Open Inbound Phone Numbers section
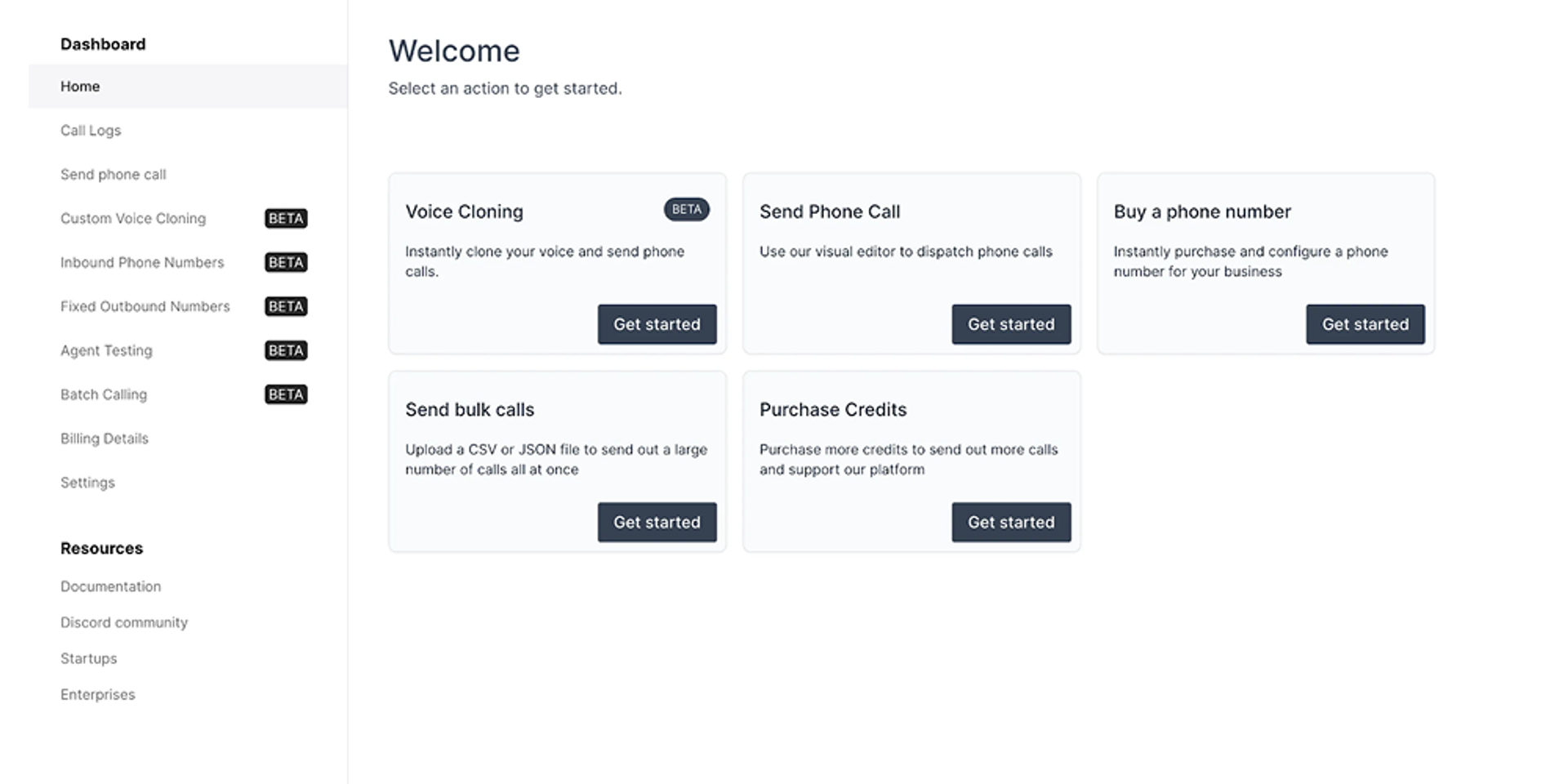 point(142,263)
